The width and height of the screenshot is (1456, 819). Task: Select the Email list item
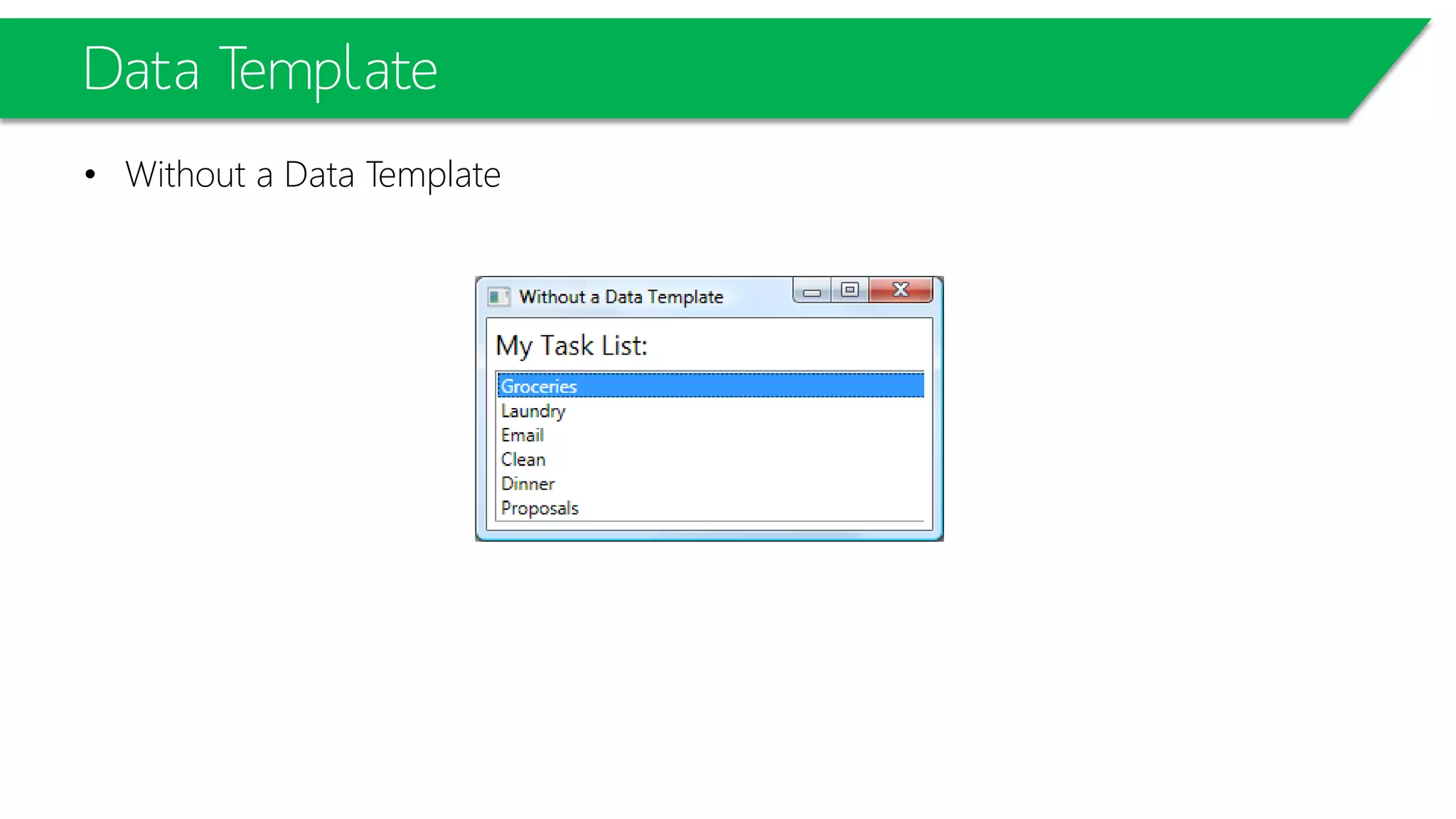pos(710,435)
